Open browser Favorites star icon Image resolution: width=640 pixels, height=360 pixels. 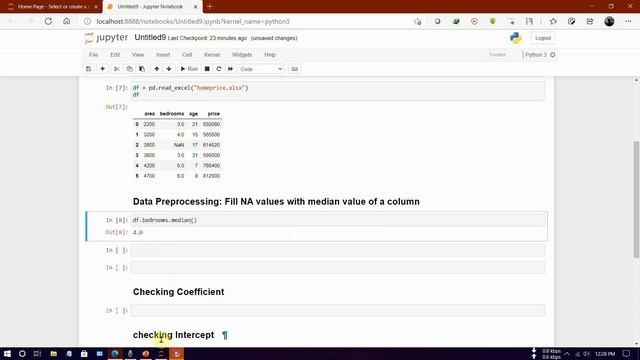point(553,21)
